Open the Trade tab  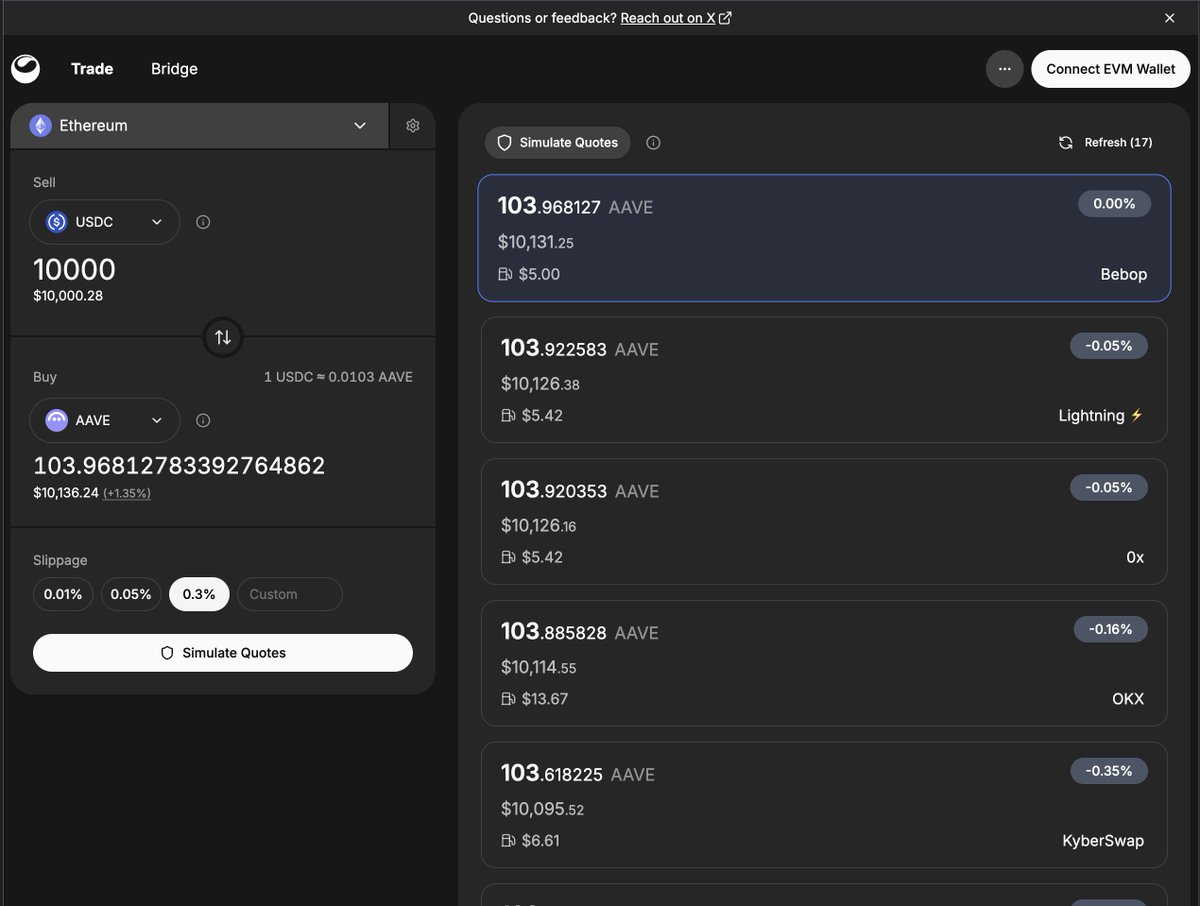pyautogui.click(x=92, y=69)
